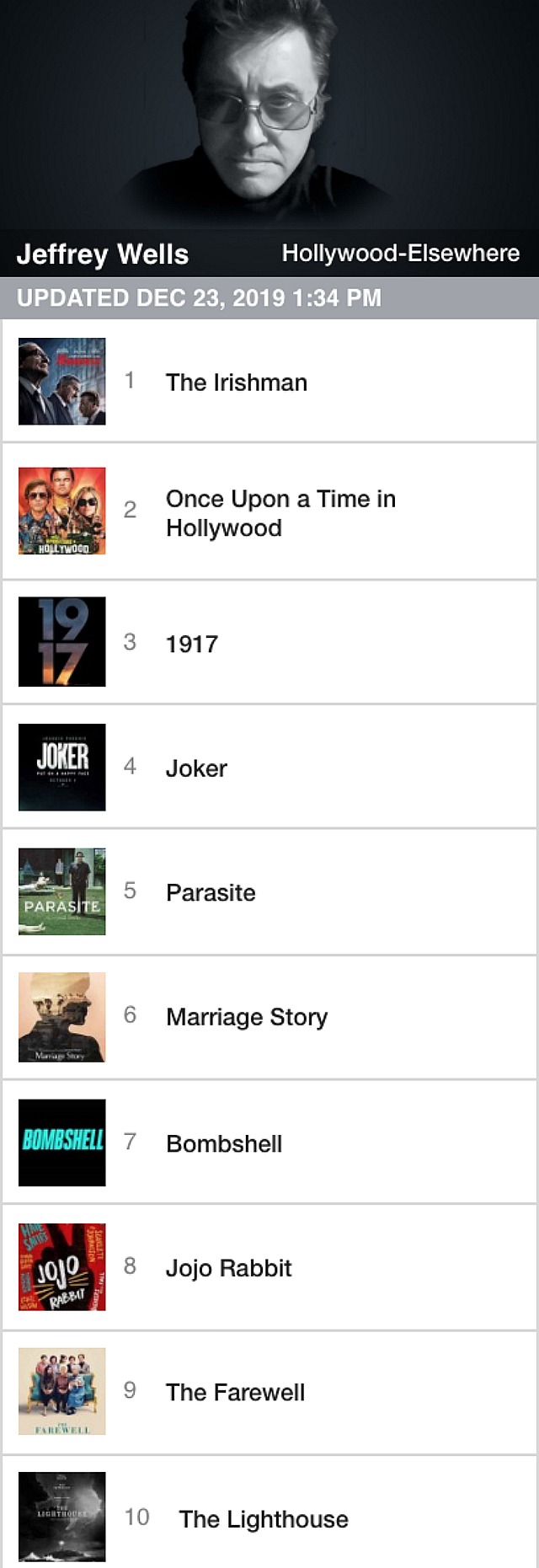Screen dimensions: 539x1568
Task: Select The Lighthouse poster thumbnail
Action: [x=62, y=1517]
